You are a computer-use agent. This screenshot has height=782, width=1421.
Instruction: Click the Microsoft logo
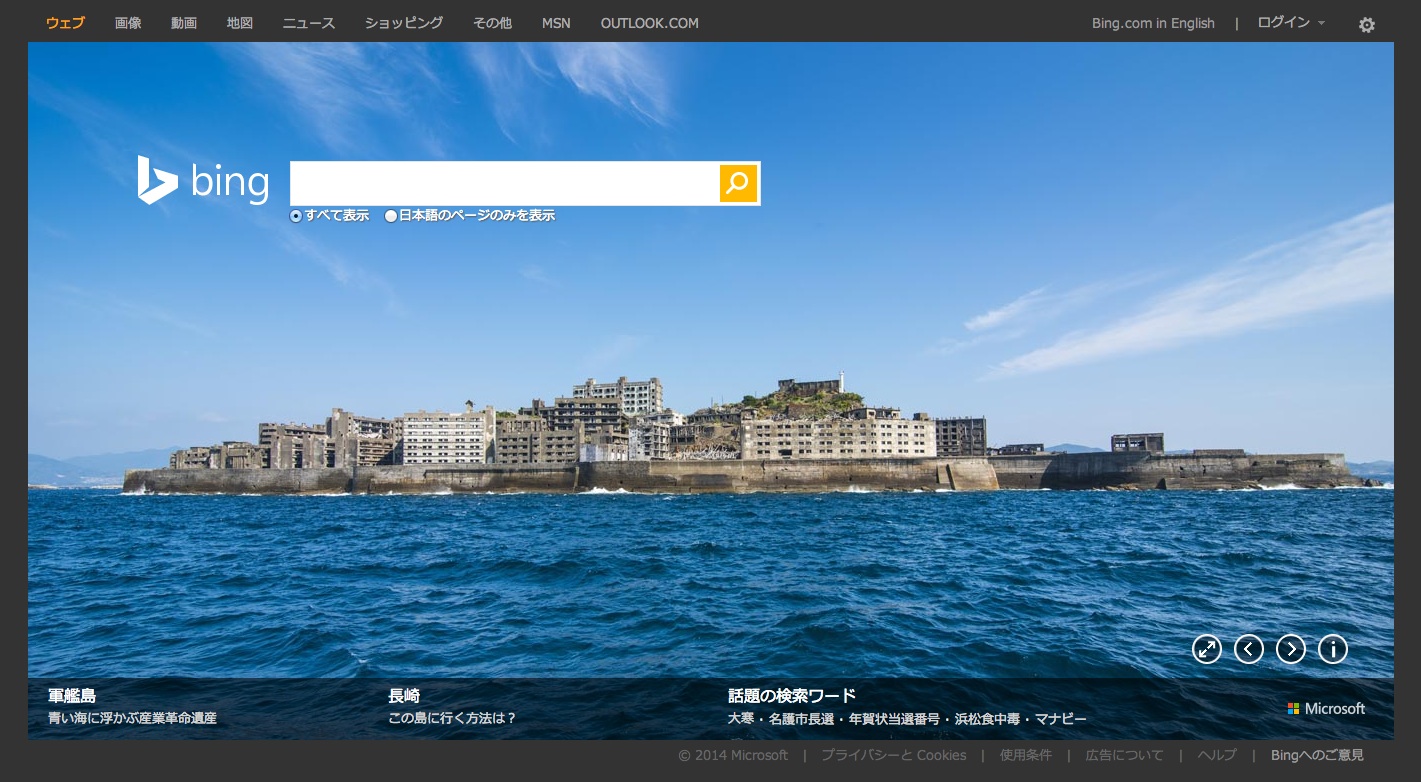coord(1326,708)
